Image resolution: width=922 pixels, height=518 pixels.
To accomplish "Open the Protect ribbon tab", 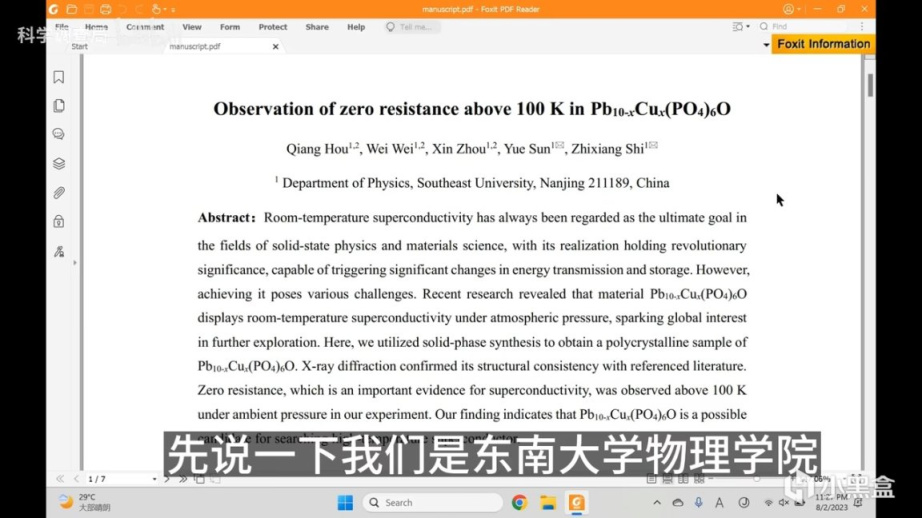I will 273,27.
